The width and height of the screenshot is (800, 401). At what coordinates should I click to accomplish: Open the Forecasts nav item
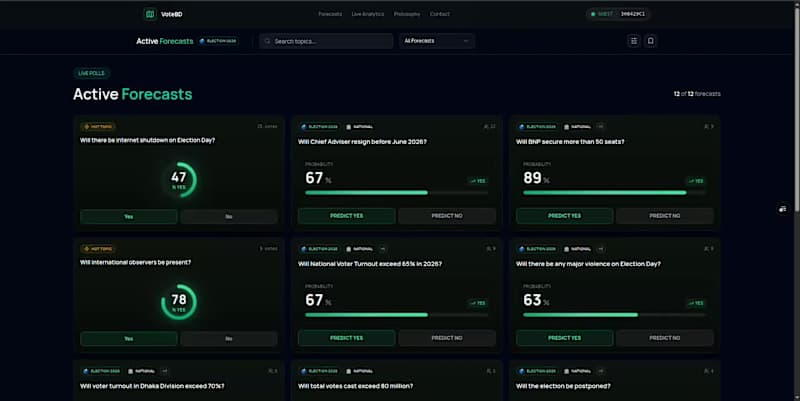pyautogui.click(x=330, y=14)
